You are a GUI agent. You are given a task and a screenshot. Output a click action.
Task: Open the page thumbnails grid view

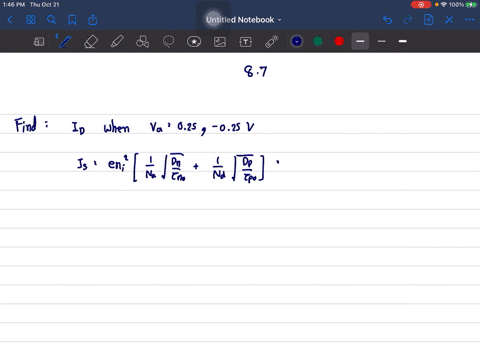[x=31, y=20]
